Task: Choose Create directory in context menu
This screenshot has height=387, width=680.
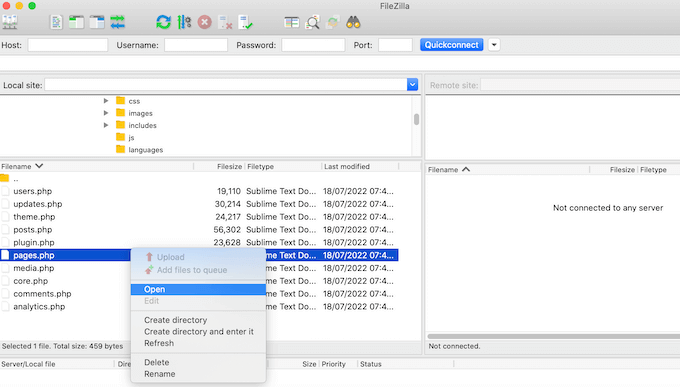Action: [198, 320]
